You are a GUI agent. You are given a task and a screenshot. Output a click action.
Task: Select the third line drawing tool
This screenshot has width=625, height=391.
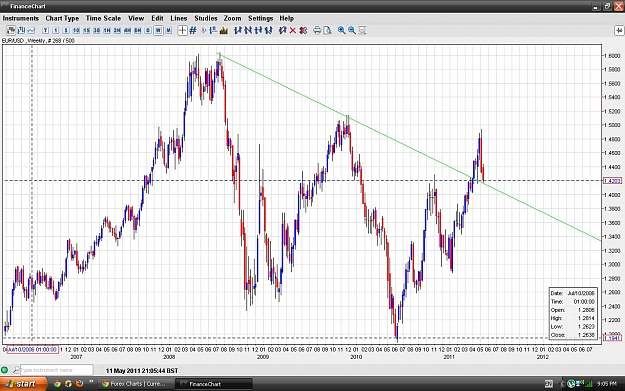coord(258,30)
